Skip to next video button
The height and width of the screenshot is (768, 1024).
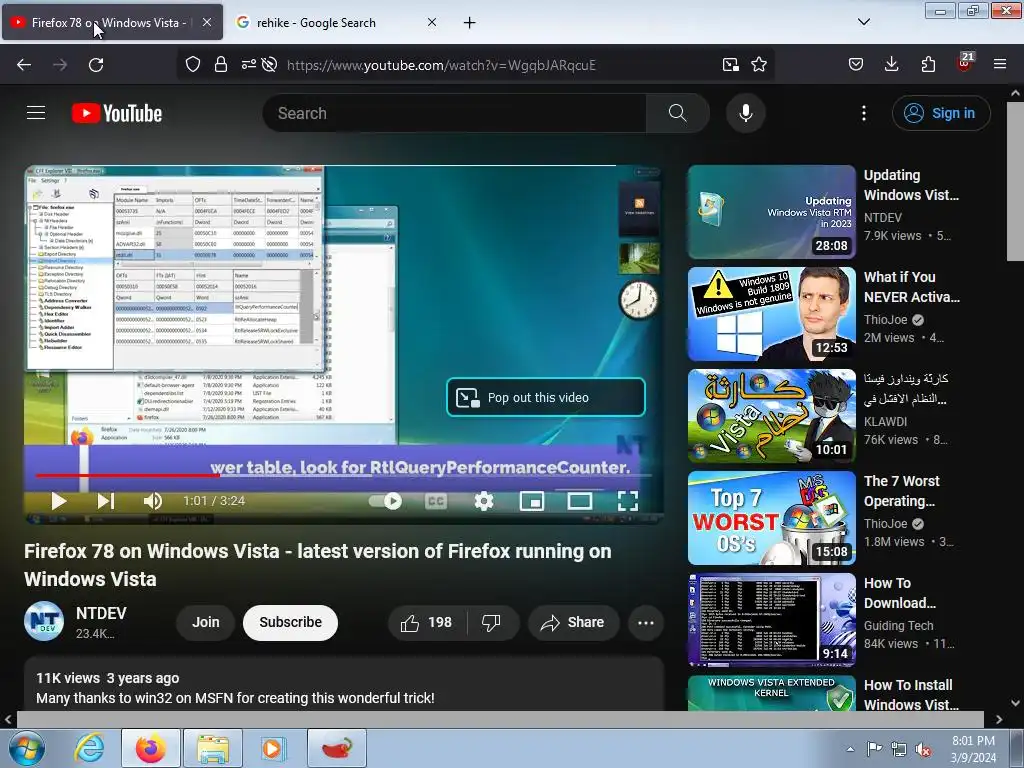106,501
